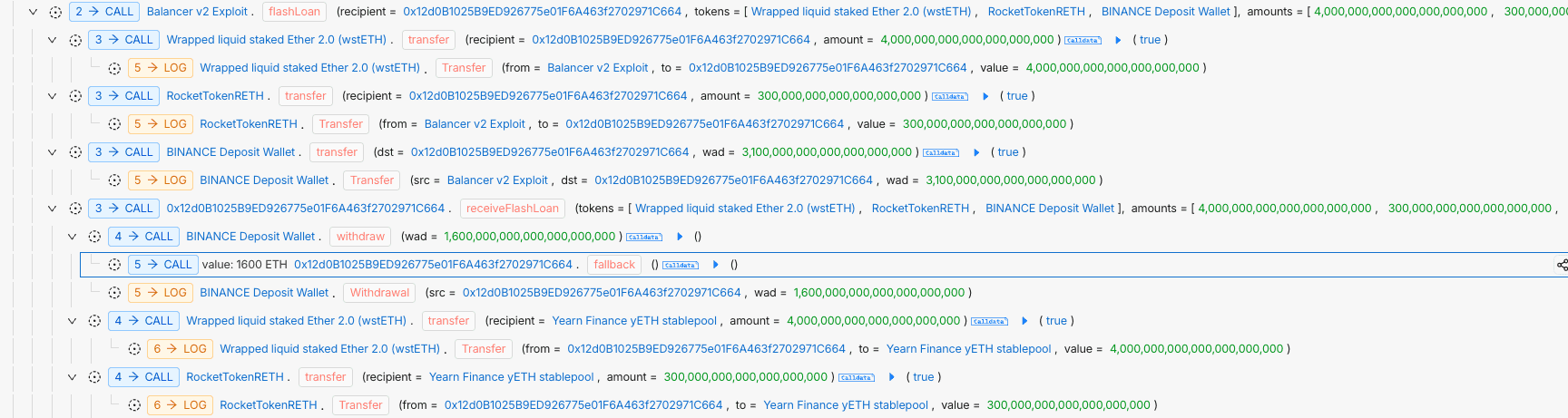
Task: Open the Balancer v2 Exploit contract link in the flashLoan row
Action: (x=197, y=12)
